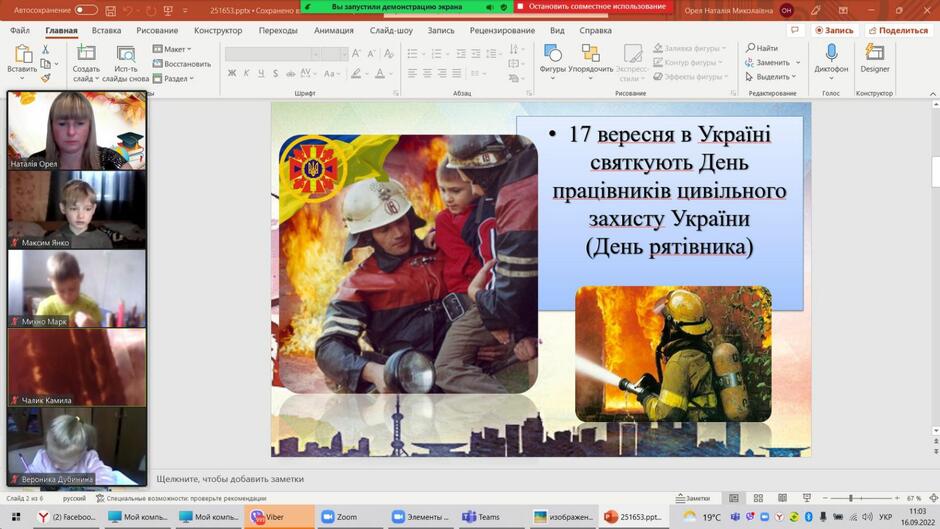Center the text alignment
The image size is (940, 529).
pos(427,73)
